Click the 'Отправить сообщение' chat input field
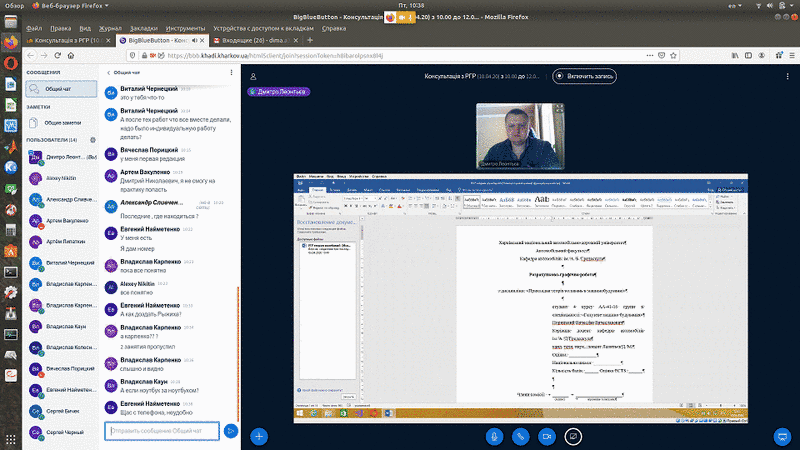 coord(160,431)
